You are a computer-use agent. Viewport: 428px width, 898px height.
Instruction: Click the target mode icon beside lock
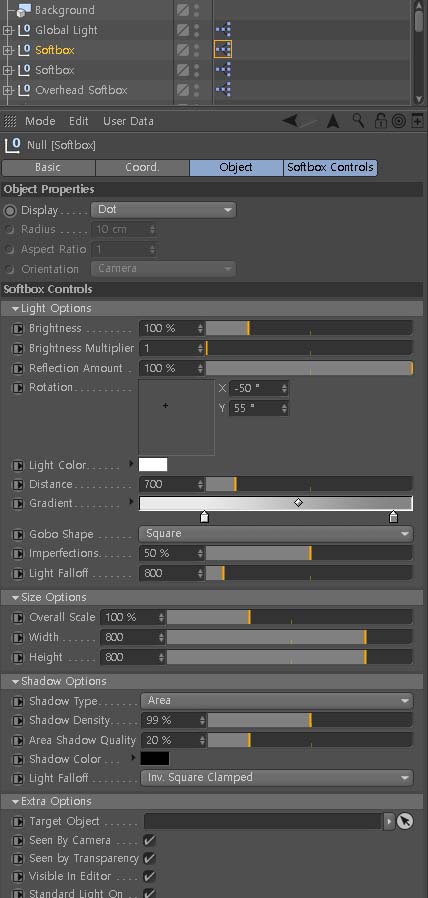[399, 121]
